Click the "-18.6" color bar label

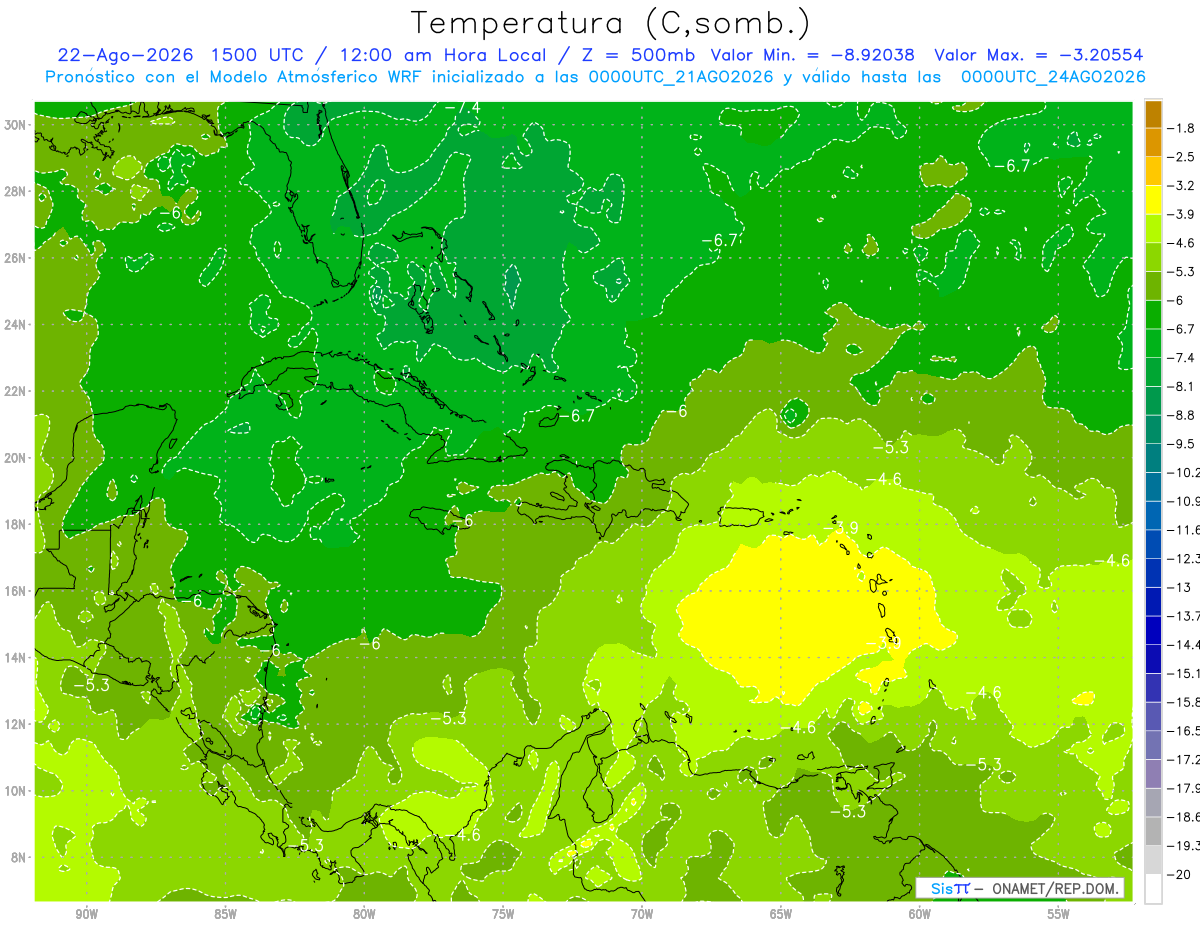pos(1184,817)
